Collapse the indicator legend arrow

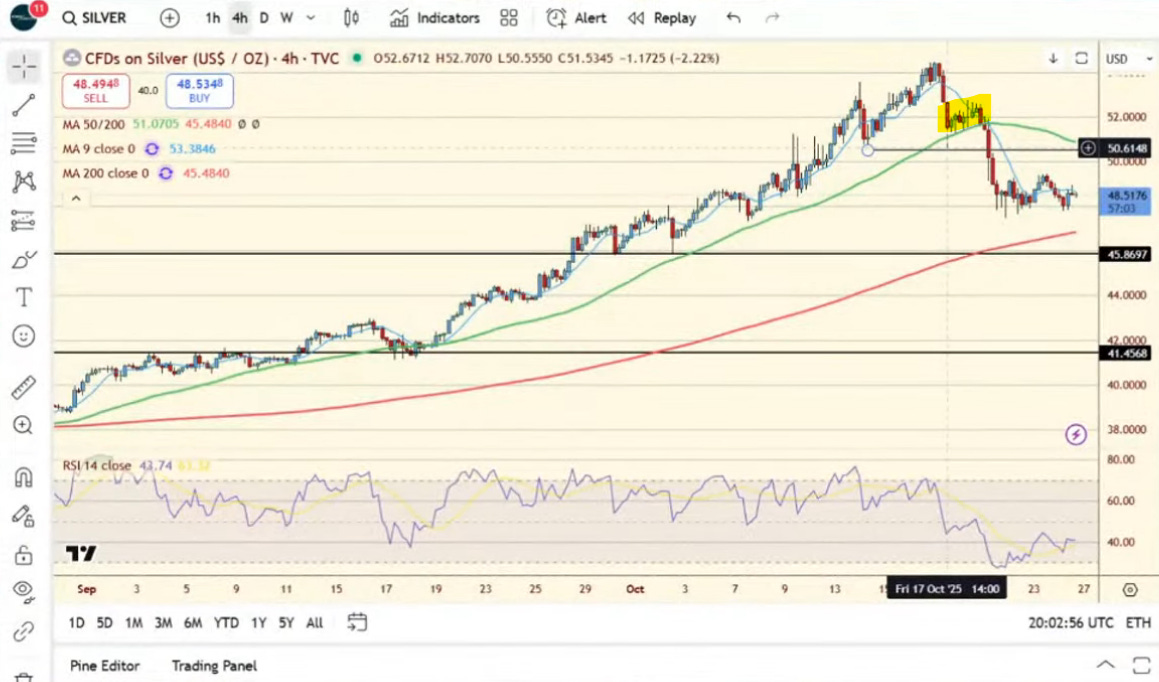[x=76, y=198]
